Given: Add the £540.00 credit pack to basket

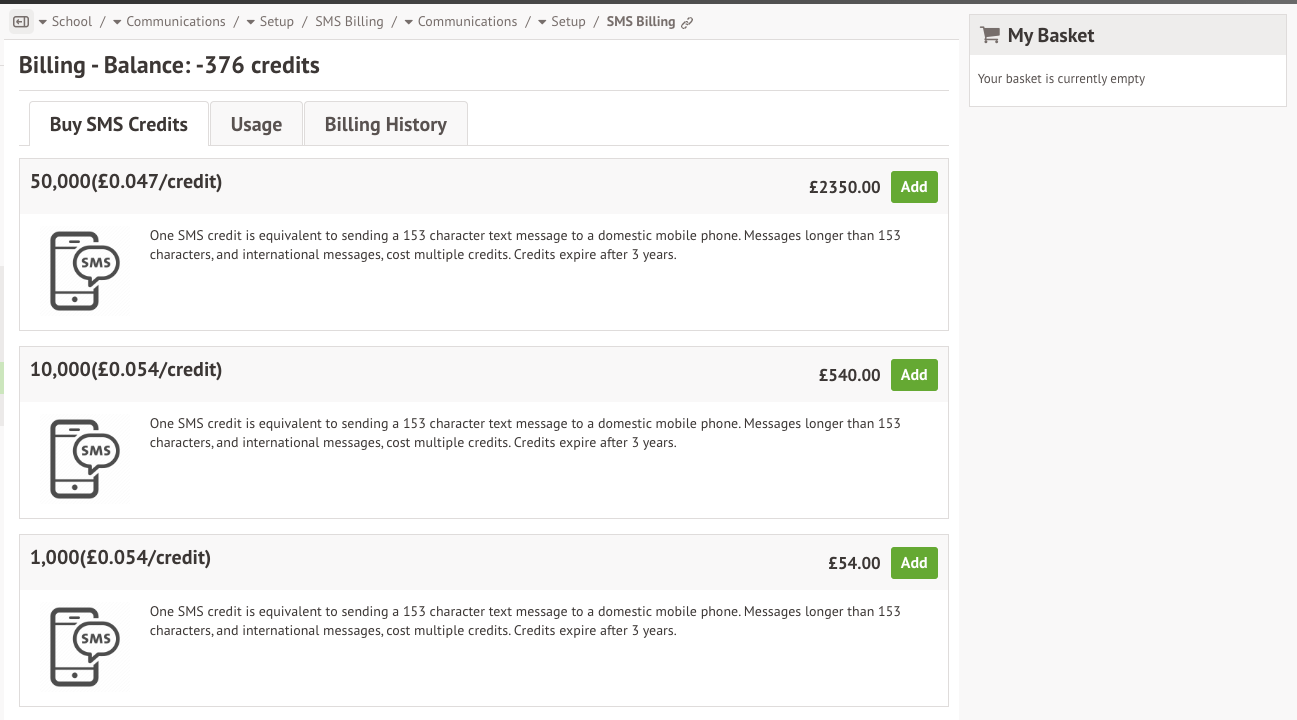Looking at the screenshot, I should [913, 375].
